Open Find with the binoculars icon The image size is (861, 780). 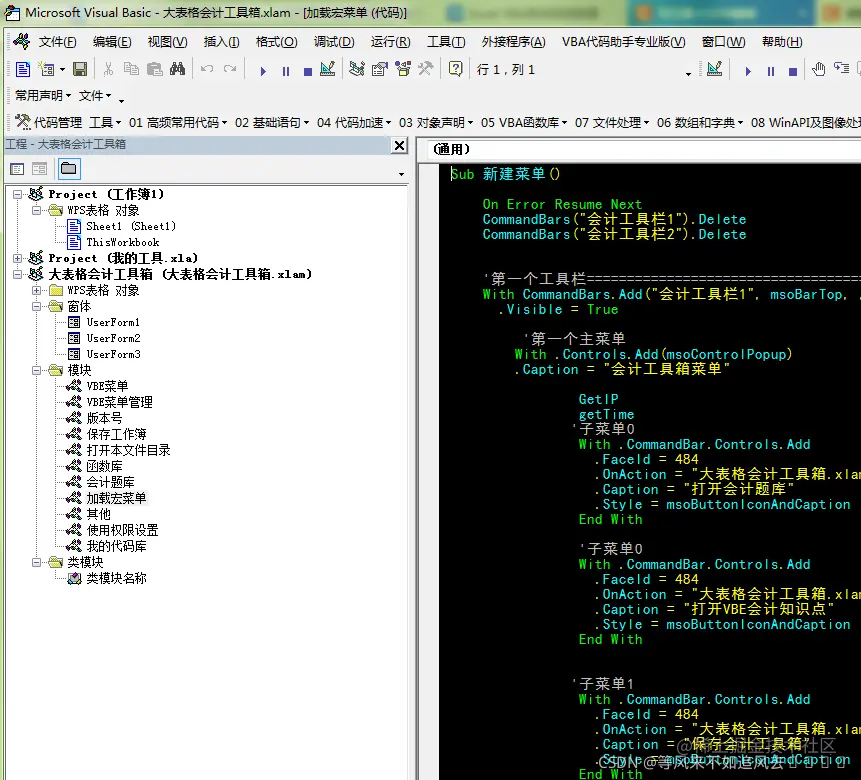[x=177, y=69]
